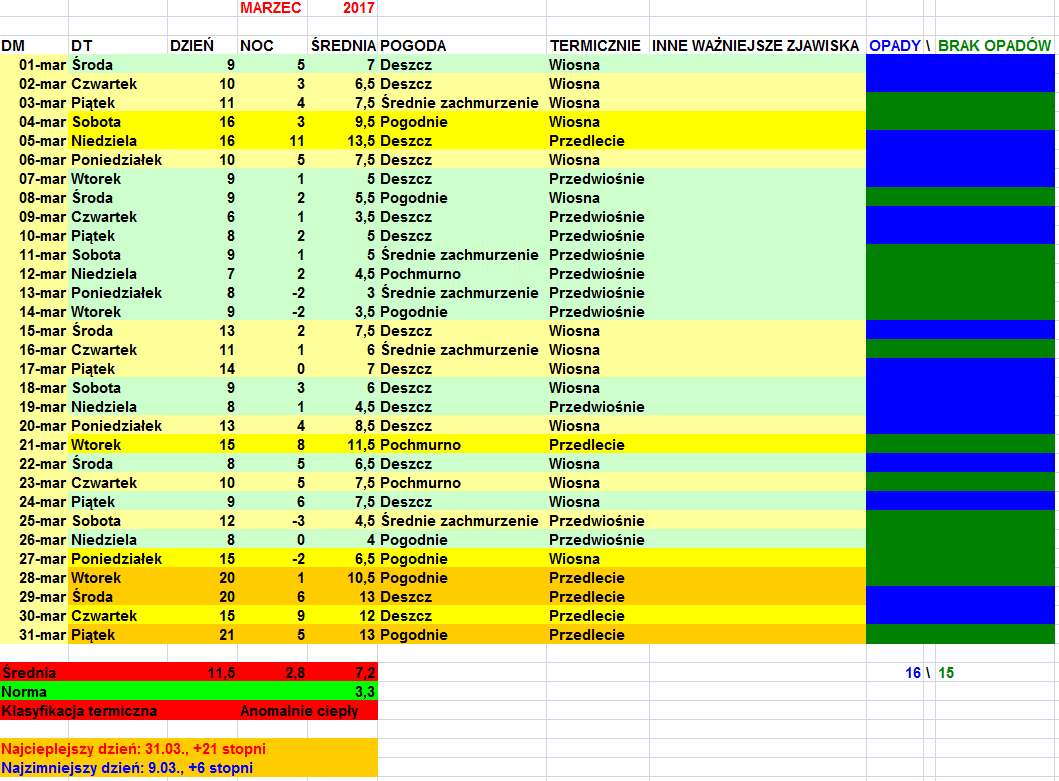Click the MARZEC month title cell

pos(271,8)
